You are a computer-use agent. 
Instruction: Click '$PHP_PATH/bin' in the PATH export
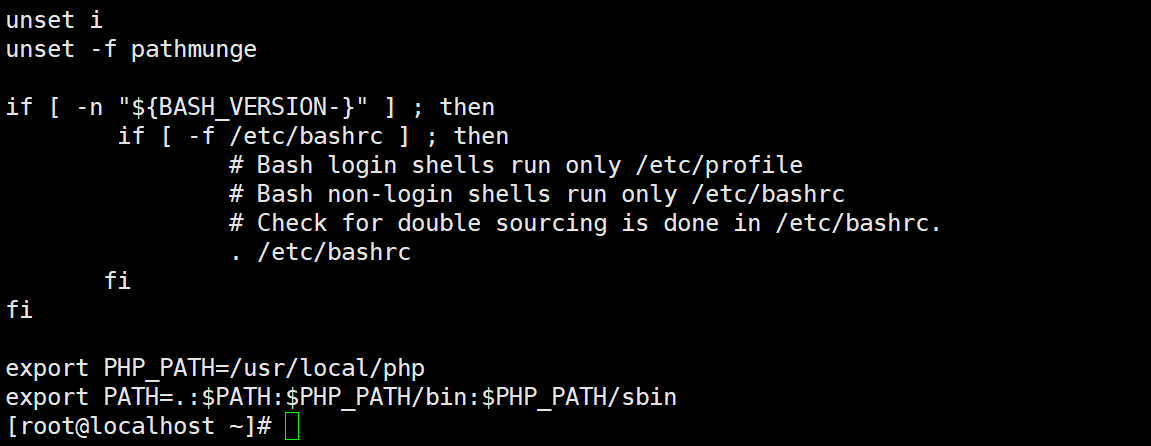[376, 398]
